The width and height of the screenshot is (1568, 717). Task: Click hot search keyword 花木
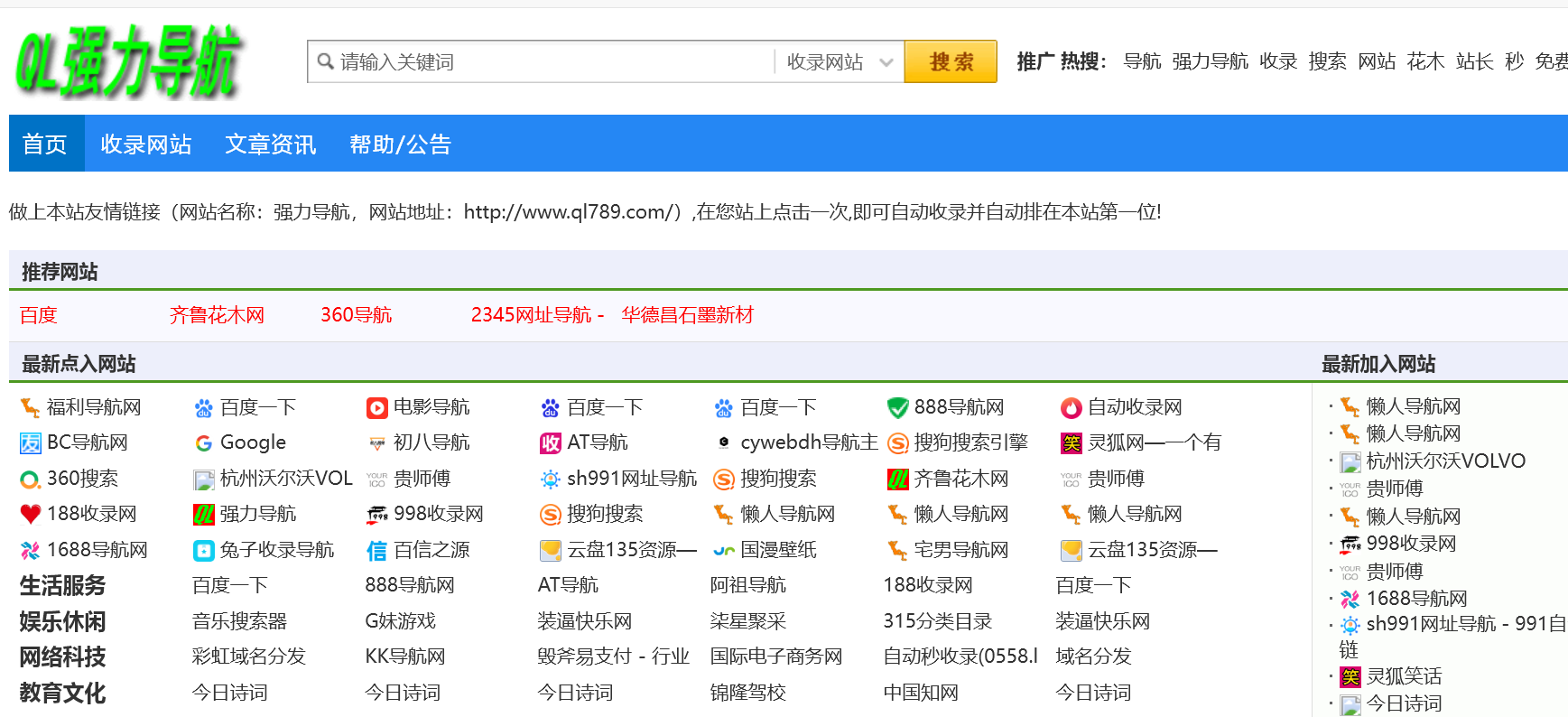pyautogui.click(x=1425, y=61)
